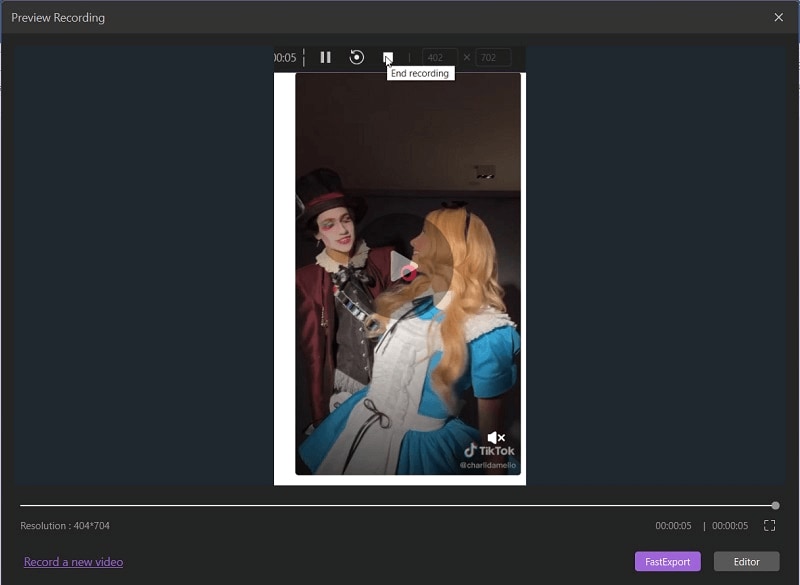Open the Record a new video link
This screenshot has height=585, width=800.
point(73,562)
